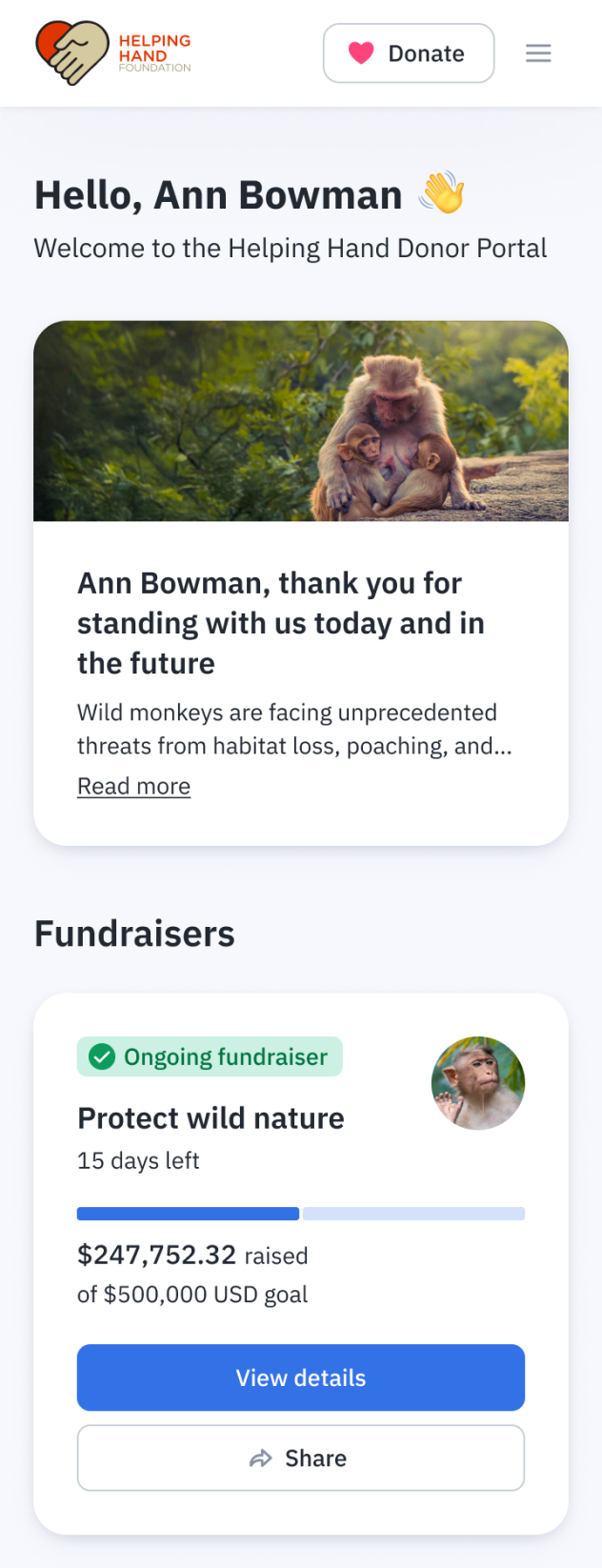Select the Ongoing fundraiser status label

225,1056
